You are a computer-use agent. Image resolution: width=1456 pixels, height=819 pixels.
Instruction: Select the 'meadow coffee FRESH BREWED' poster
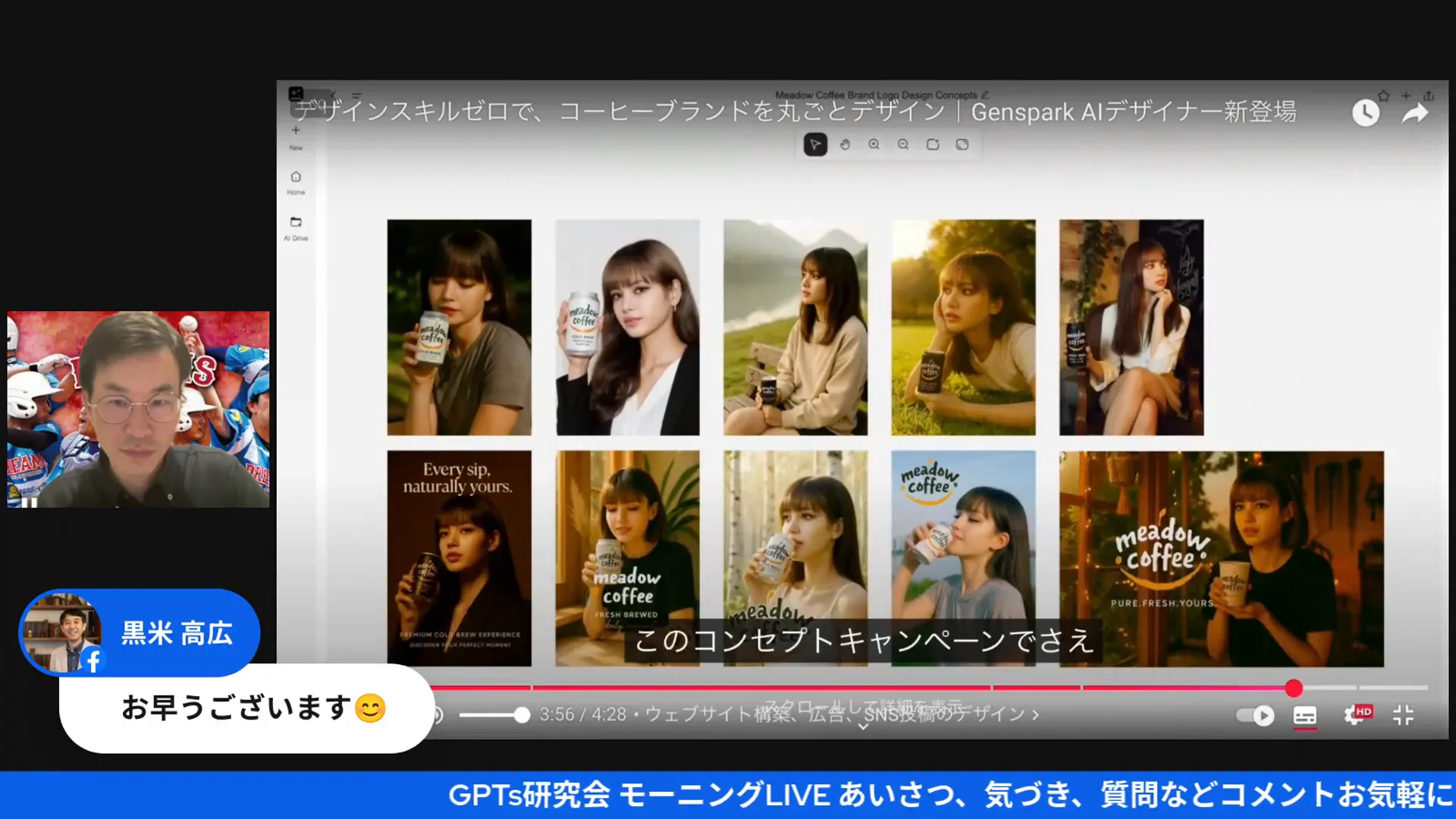click(x=627, y=559)
